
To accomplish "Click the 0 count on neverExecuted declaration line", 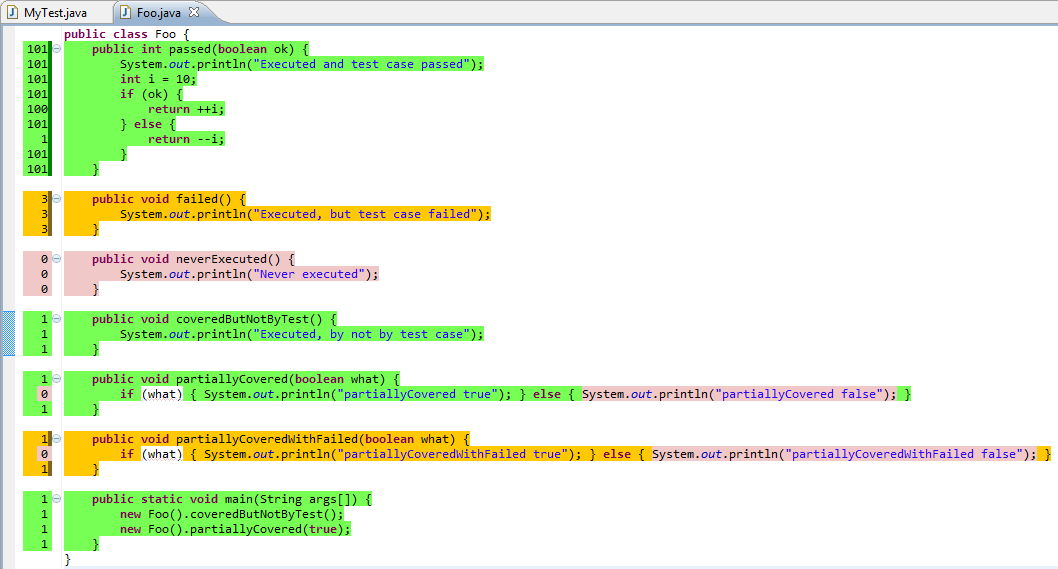I will click(x=44, y=259).
